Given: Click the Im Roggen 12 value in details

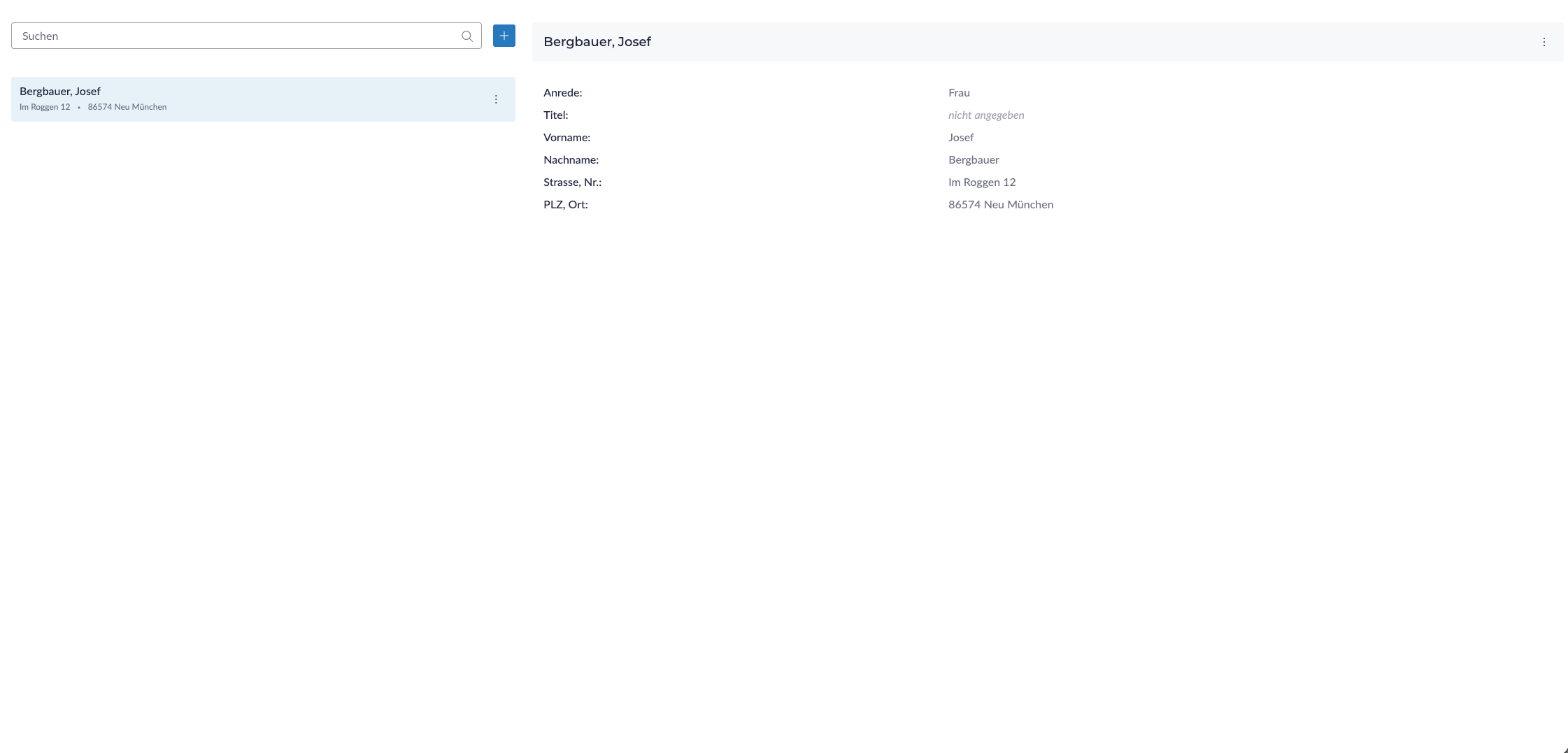Looking at the screenshot, I should pos(982,182).
